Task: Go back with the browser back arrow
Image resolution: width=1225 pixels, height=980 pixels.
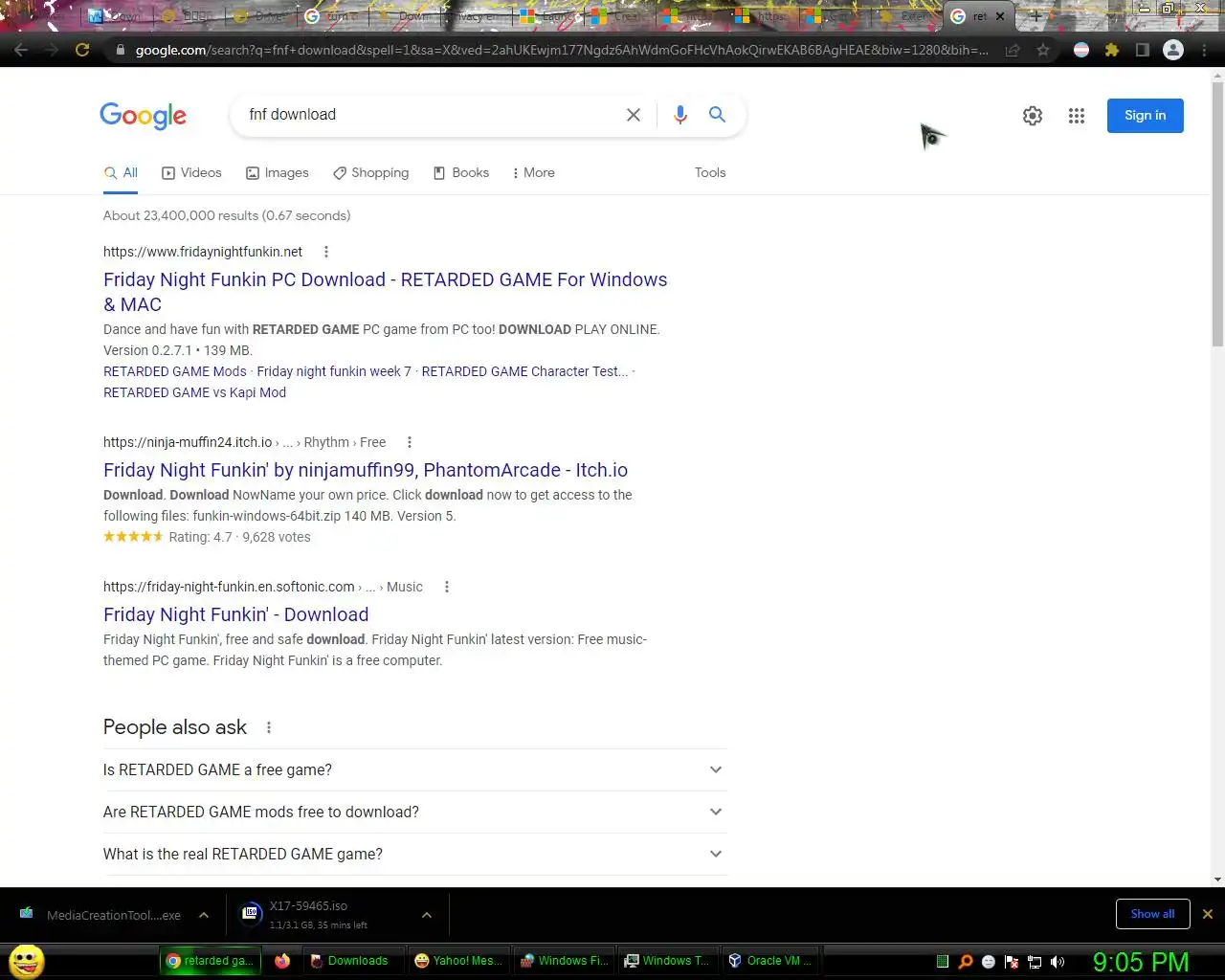Action: click(x=22, y=50)
